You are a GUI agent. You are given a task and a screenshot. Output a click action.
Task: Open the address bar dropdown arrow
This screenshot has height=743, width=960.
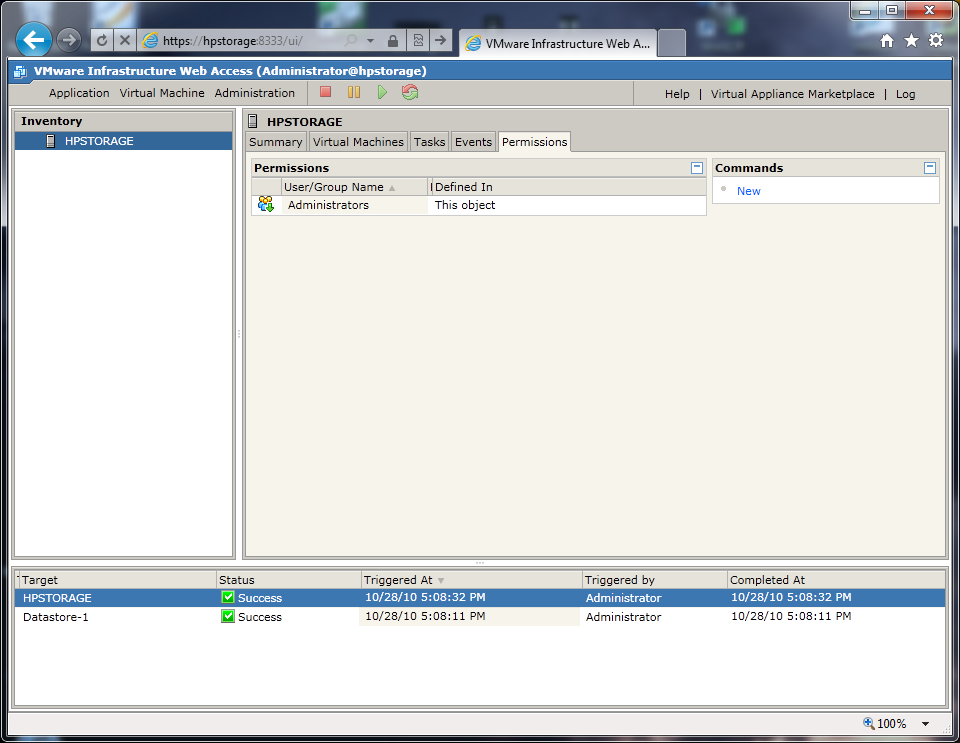pyautogui.click(x=370, y=41)
